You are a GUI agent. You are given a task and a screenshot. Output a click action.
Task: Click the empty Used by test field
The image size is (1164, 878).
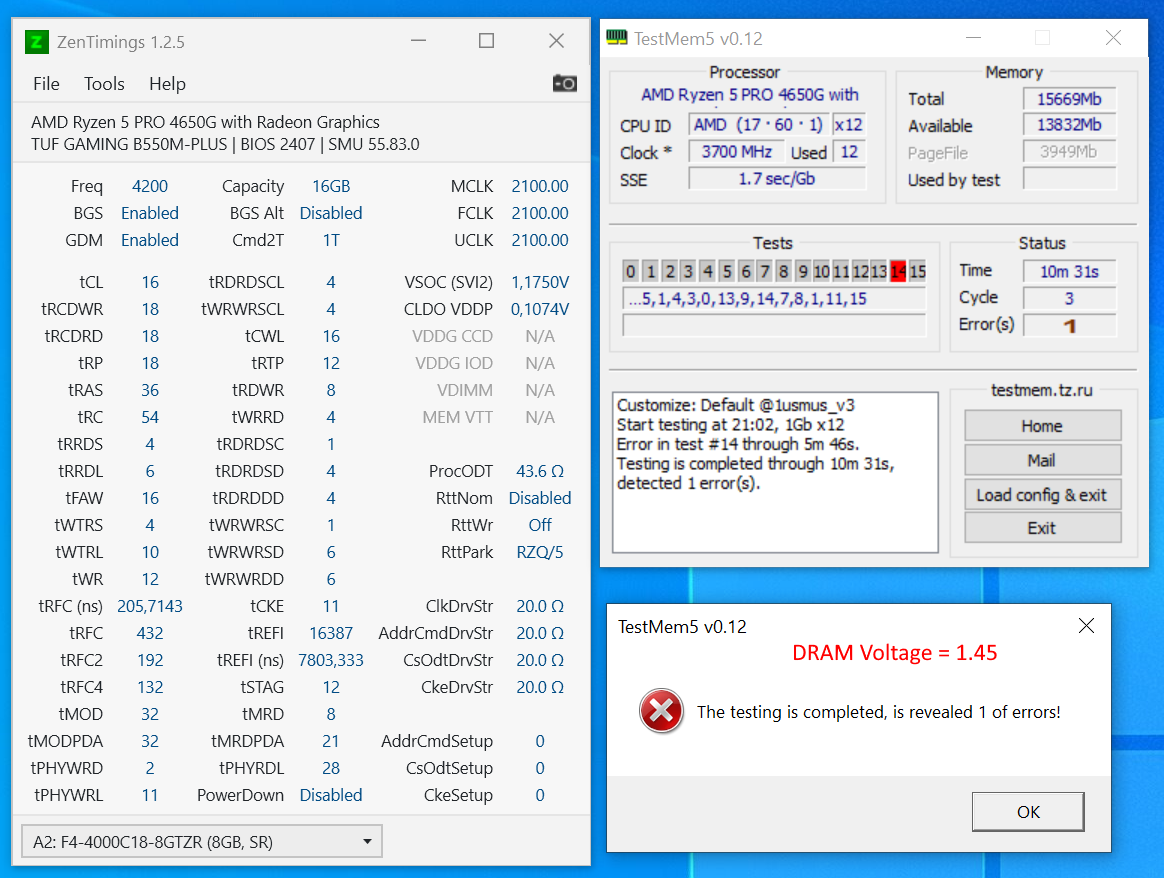click(x=1069, y=179)
